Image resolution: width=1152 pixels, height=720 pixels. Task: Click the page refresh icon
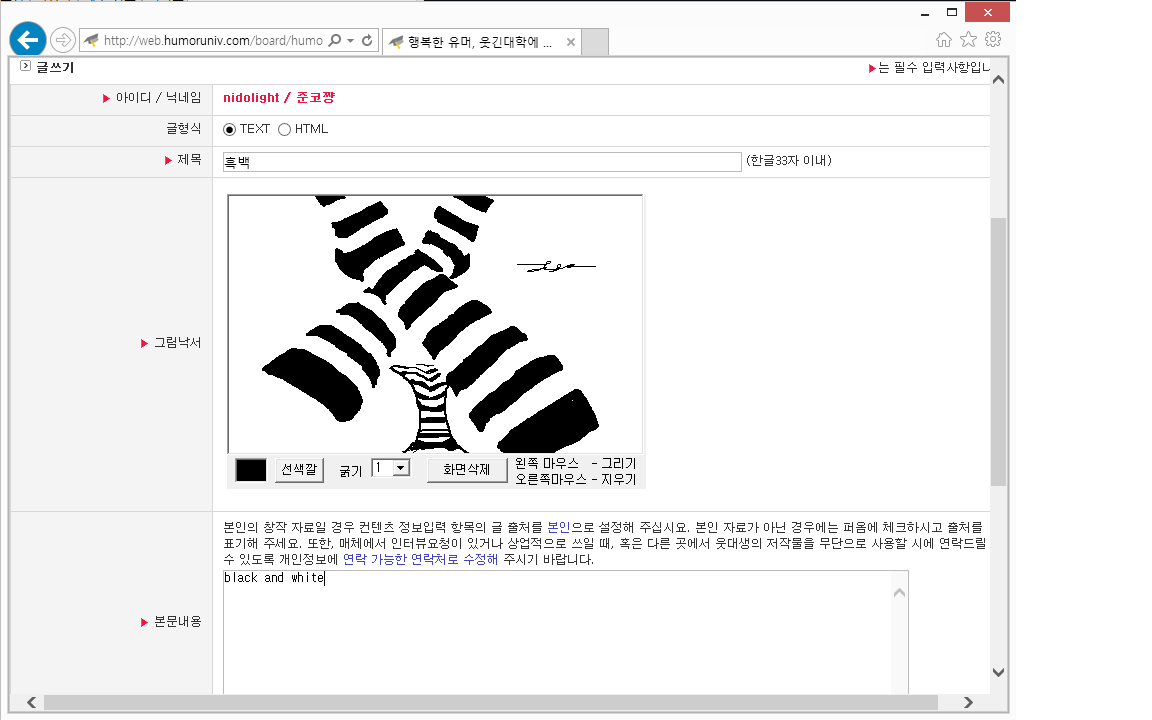point(367,41)
